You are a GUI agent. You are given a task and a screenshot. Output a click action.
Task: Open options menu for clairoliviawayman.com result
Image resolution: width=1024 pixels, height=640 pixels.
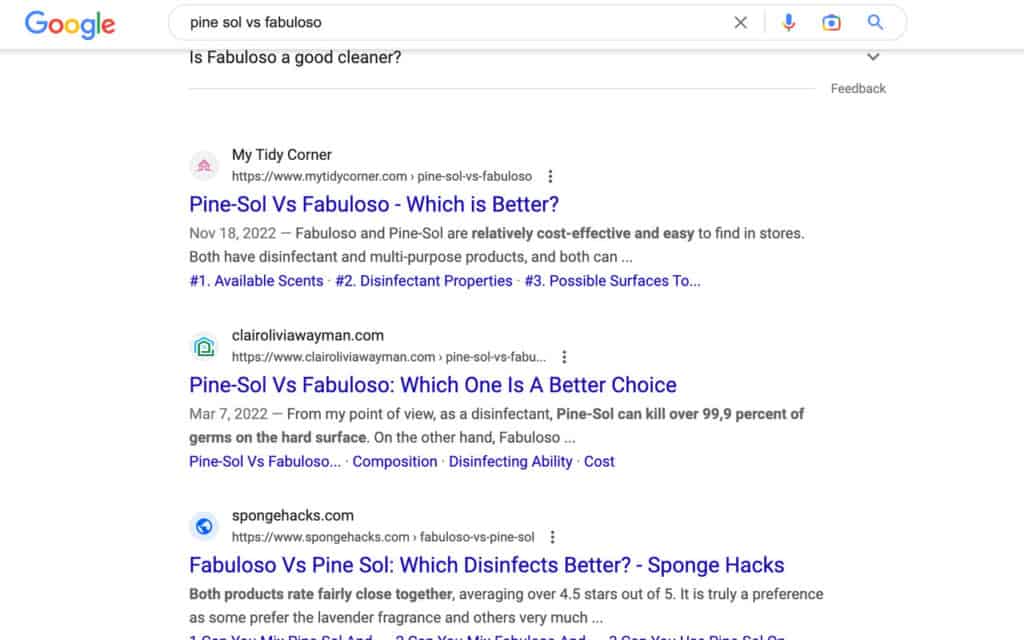564,357
